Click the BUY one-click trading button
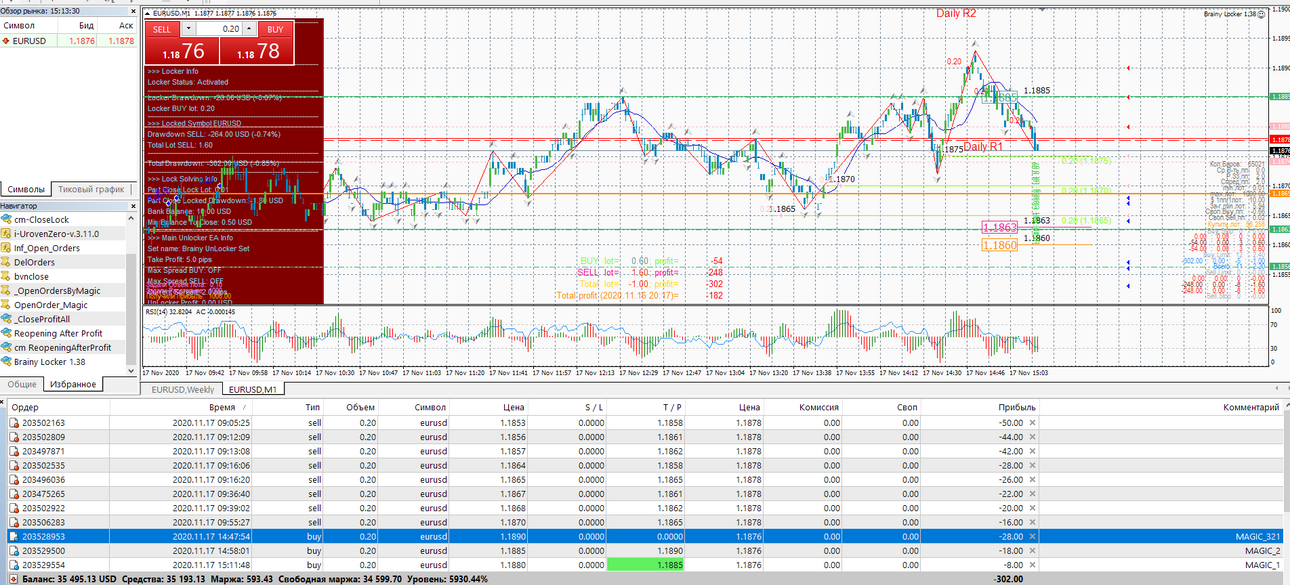The width and height of the screenshot is (1290, 585). pyautogui.click(x=275, y=30)
